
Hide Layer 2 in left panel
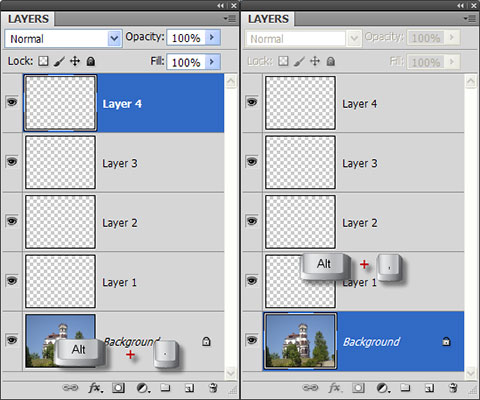tap(12, 221)
